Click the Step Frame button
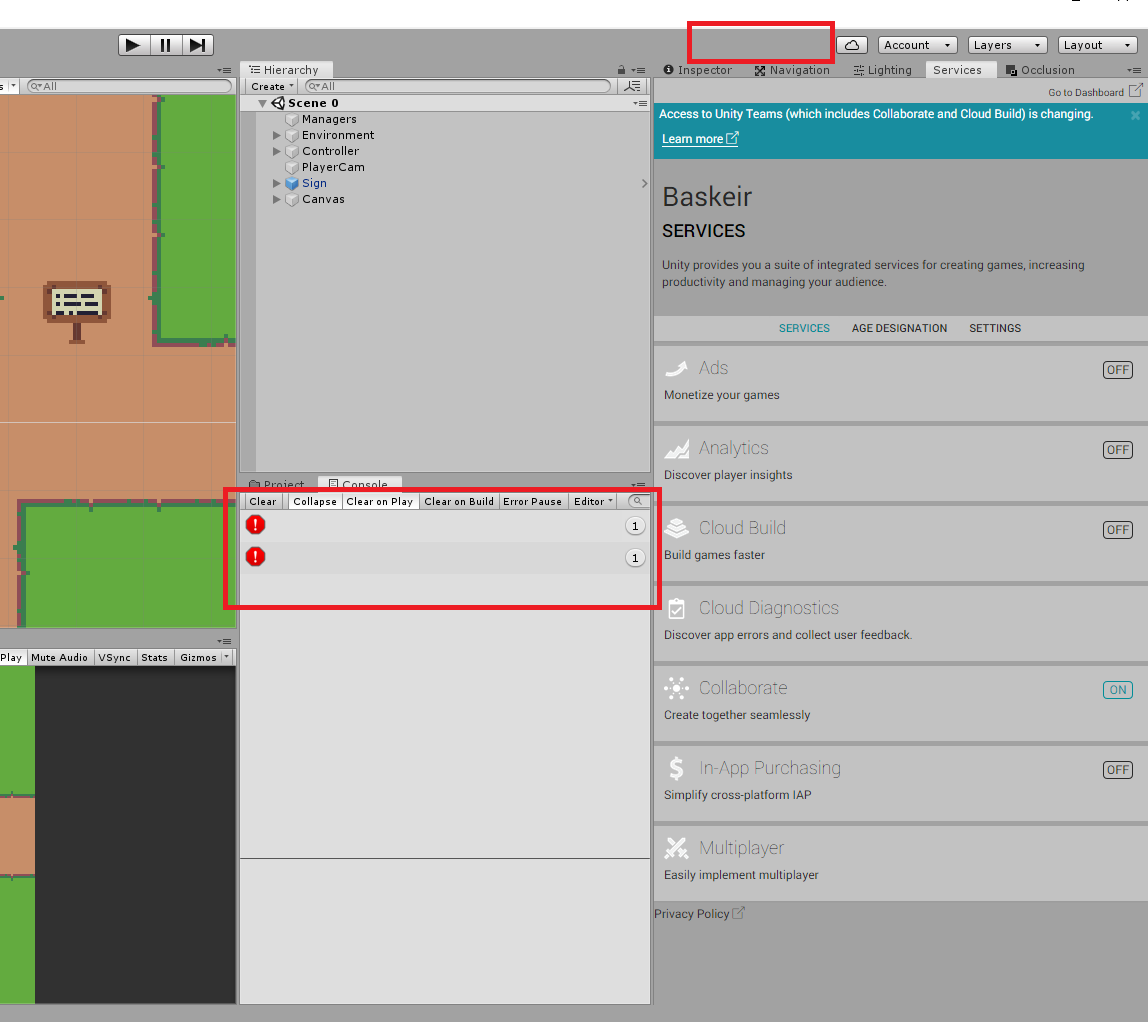This screenshot has width=1148, height=1022. [197, 44]
